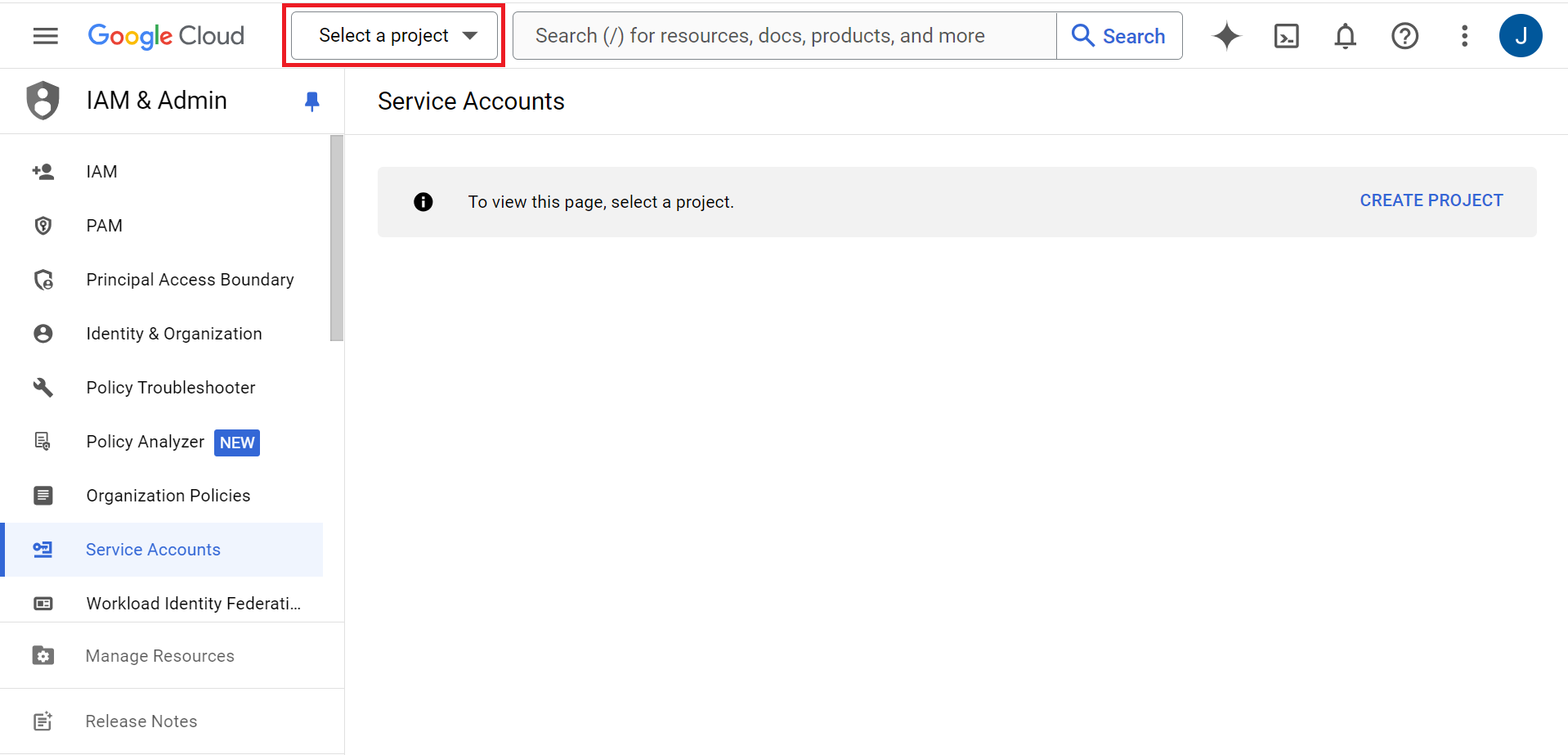Go to IAM in sidebar
Screen dimensions: 1568x755
(102, 172)
